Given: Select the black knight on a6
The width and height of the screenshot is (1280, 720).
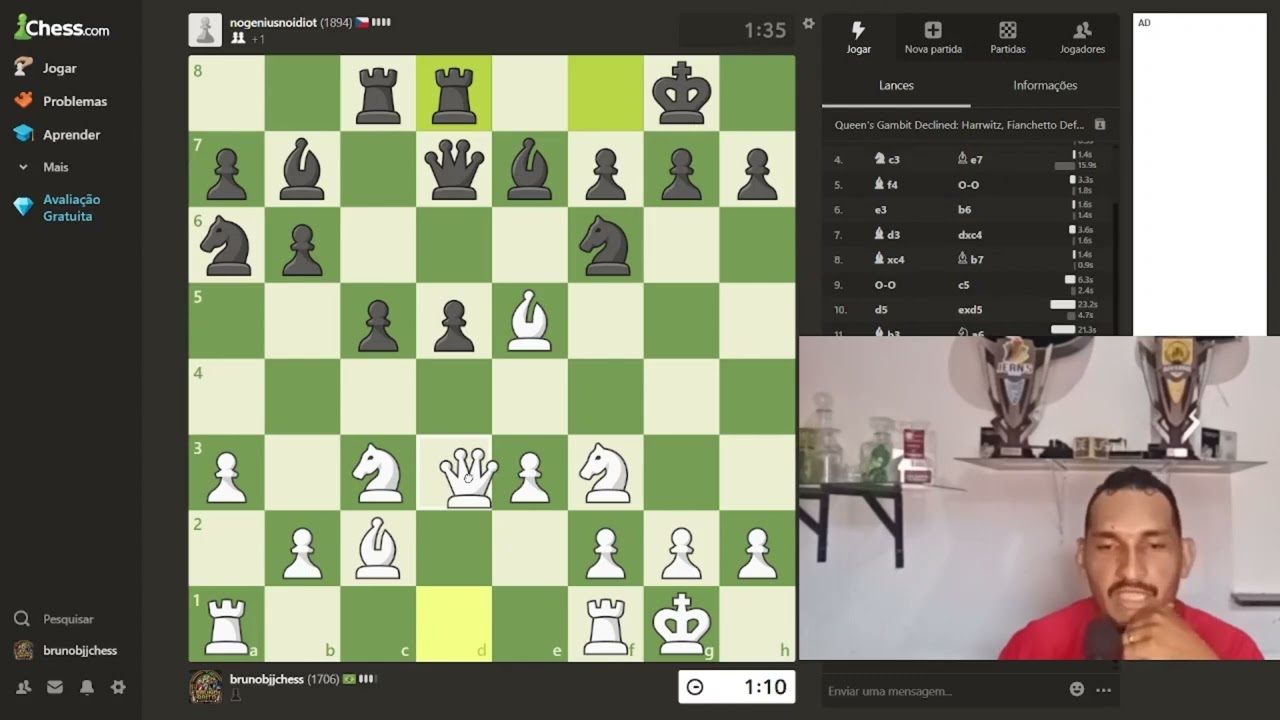Looking at the screenshot, I should pos(226,245).
